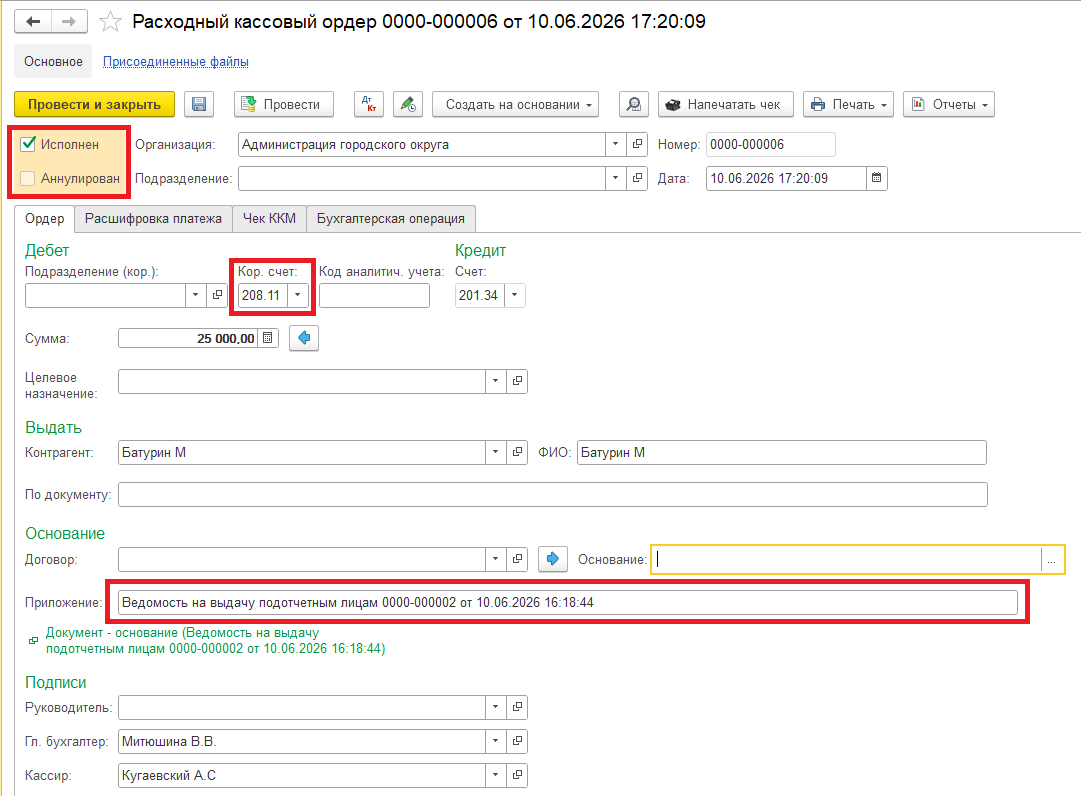Click into the Дата field
The width and height of the screenshot is (1081, 796).
coord(786,178)
